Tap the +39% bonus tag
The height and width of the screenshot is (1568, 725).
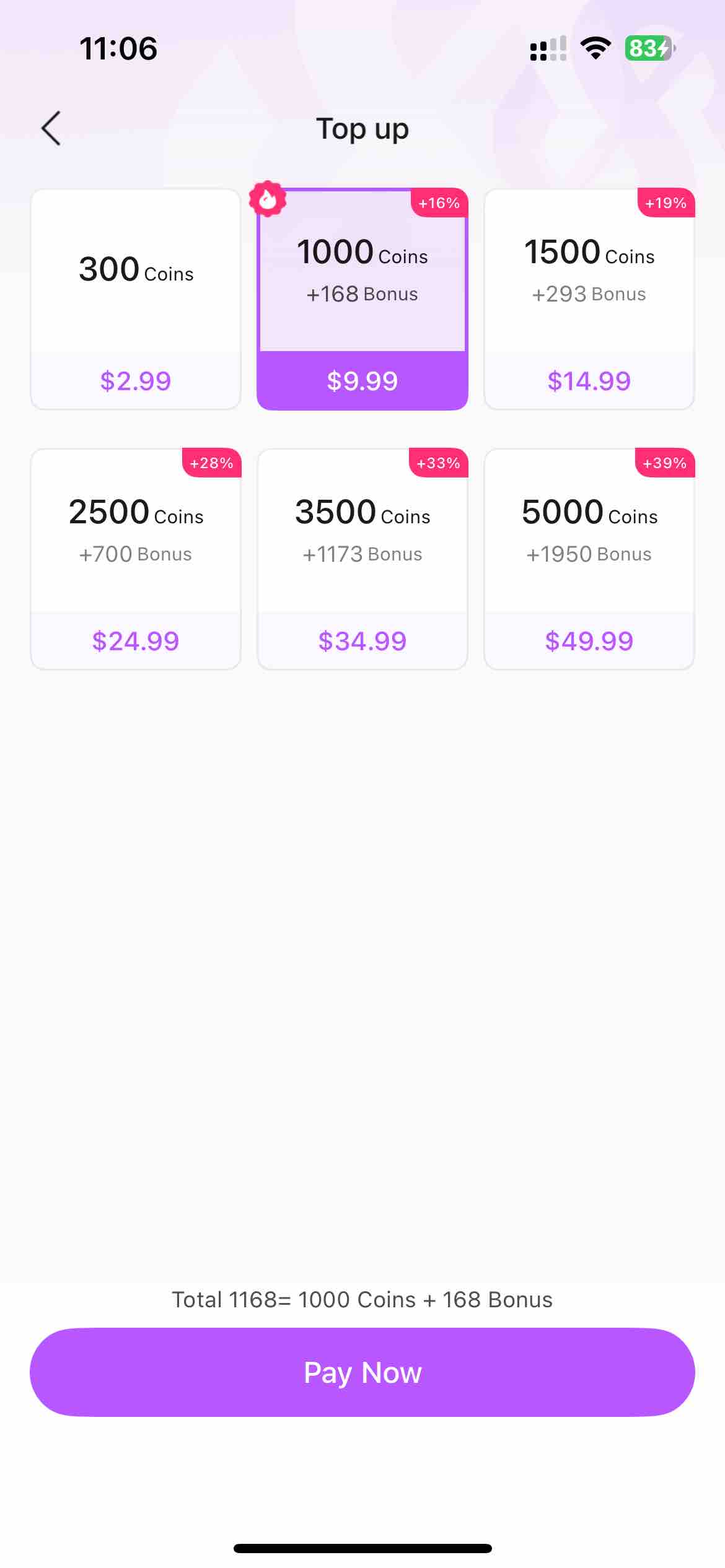click(665, 463)
